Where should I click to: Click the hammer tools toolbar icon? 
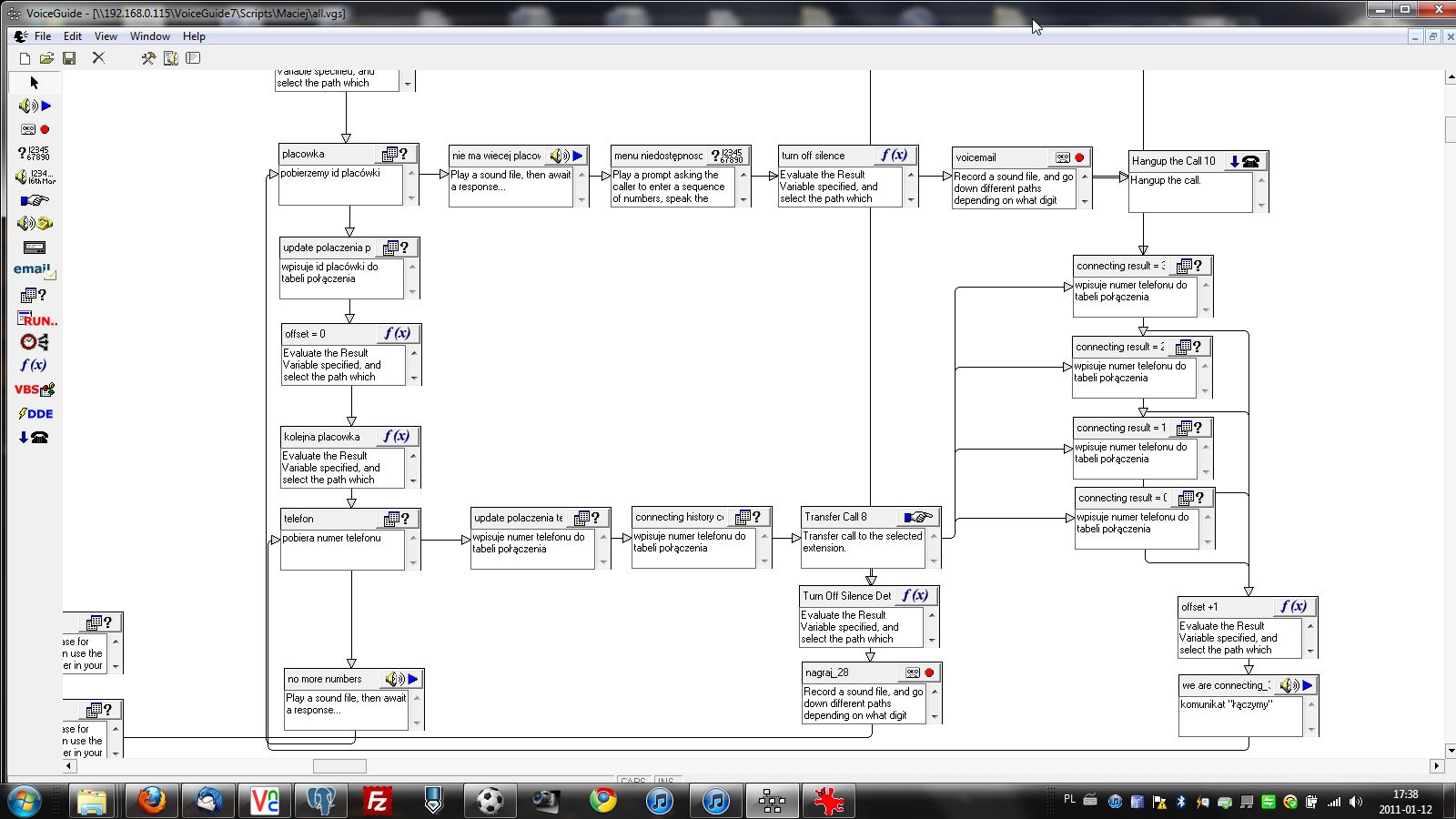(x=147, y=58)
